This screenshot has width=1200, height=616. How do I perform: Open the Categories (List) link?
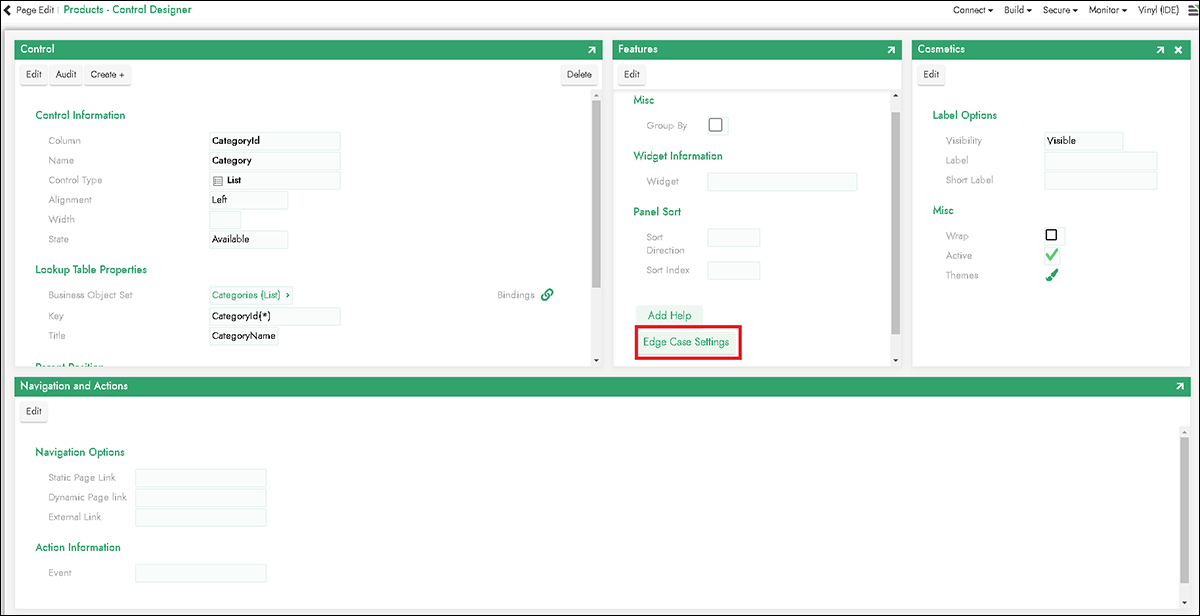[251, 295]
